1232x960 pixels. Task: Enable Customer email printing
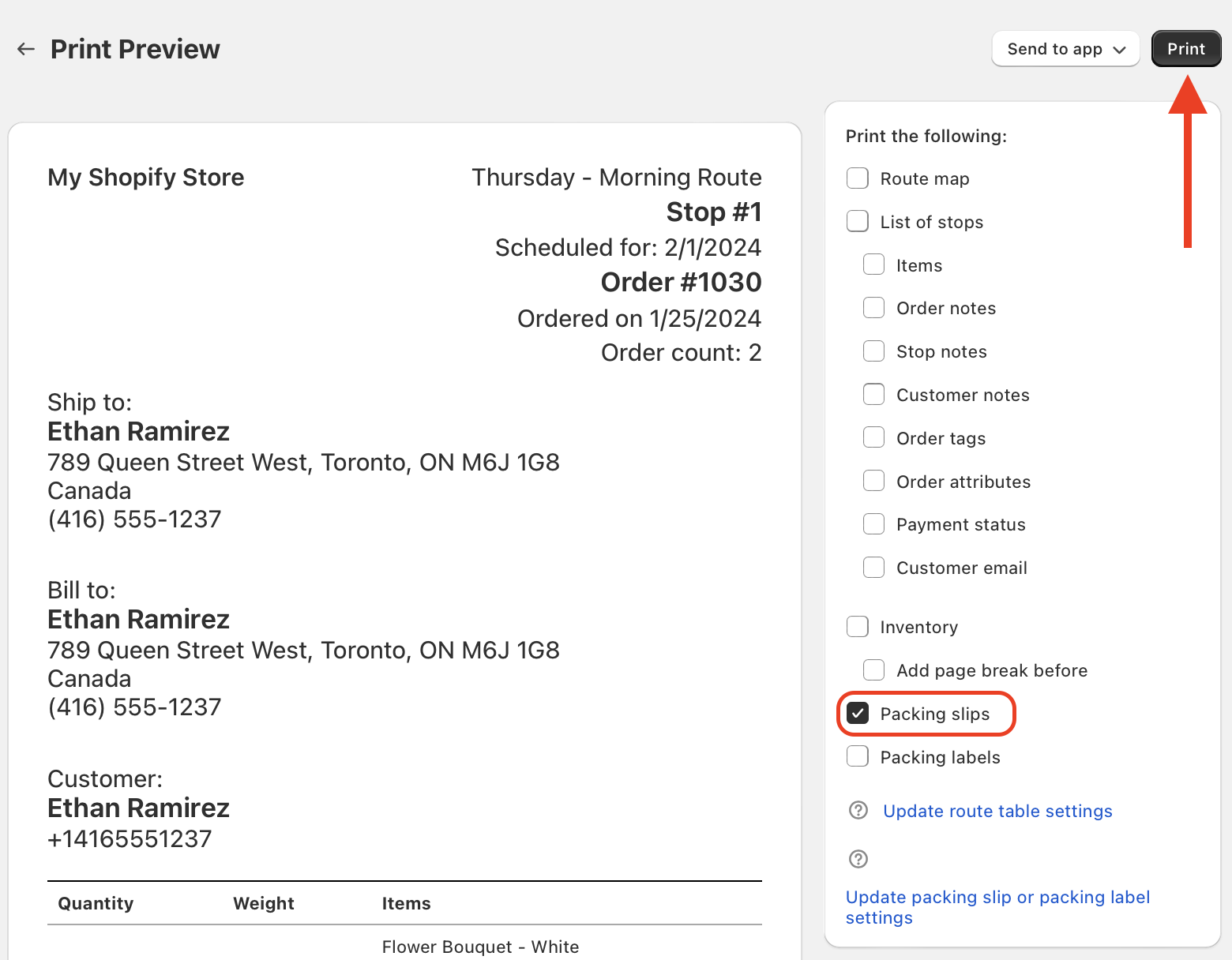pyautogui.click(x=873, y=567)
